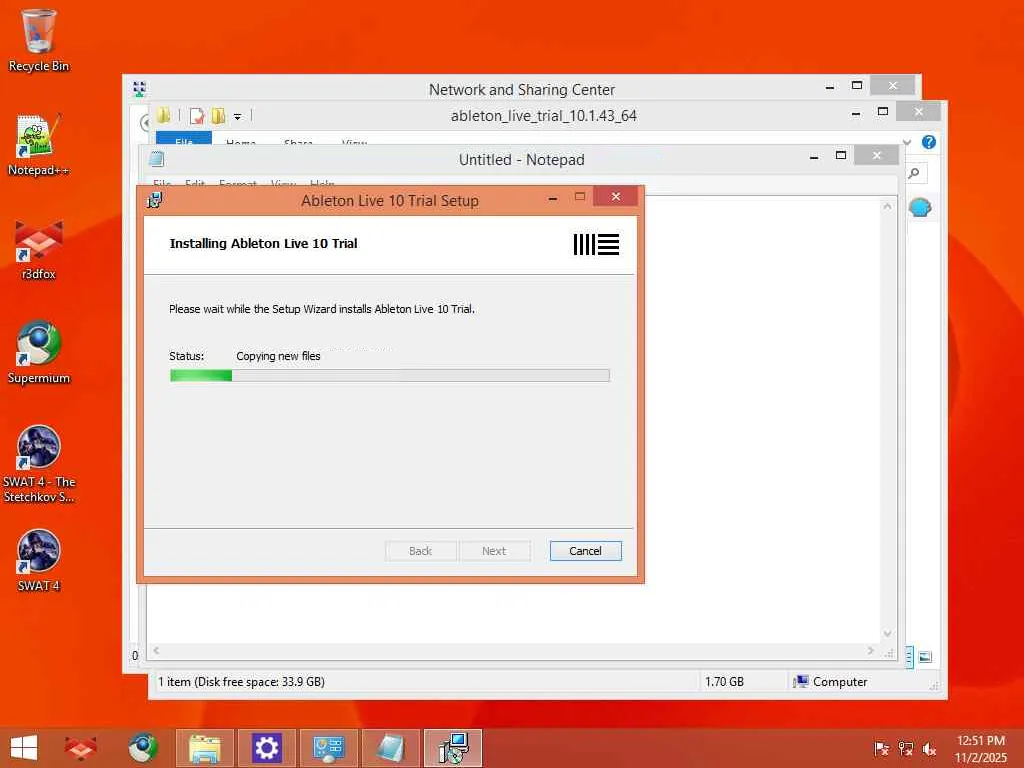Expand the Explorer ribbon with the chevron
The height and width of the screenshot is (768, 1024).
tap(906, 142)
